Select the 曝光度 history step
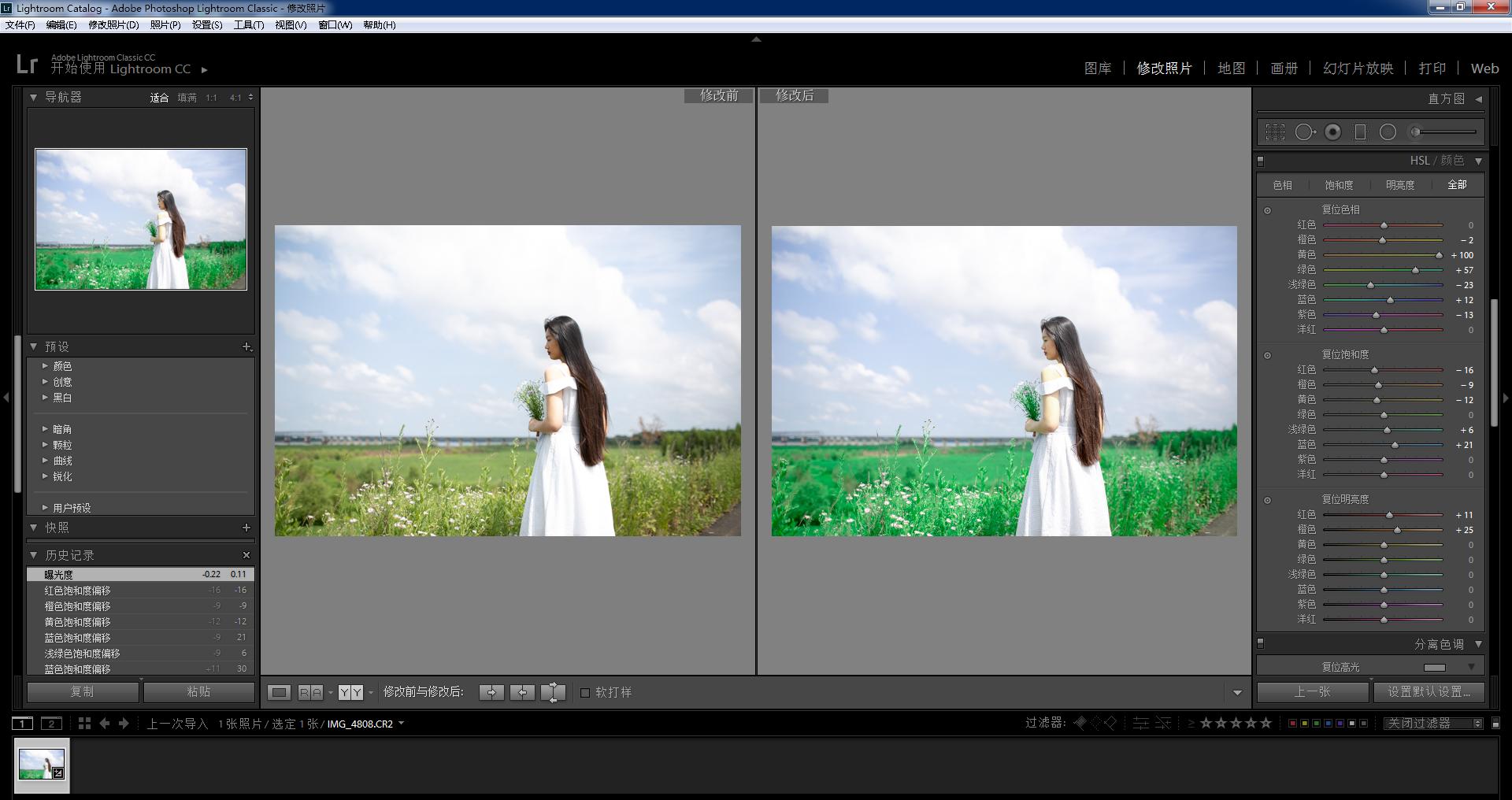The width and height of the screenshot is (1512, 800). tap(141, 575)
